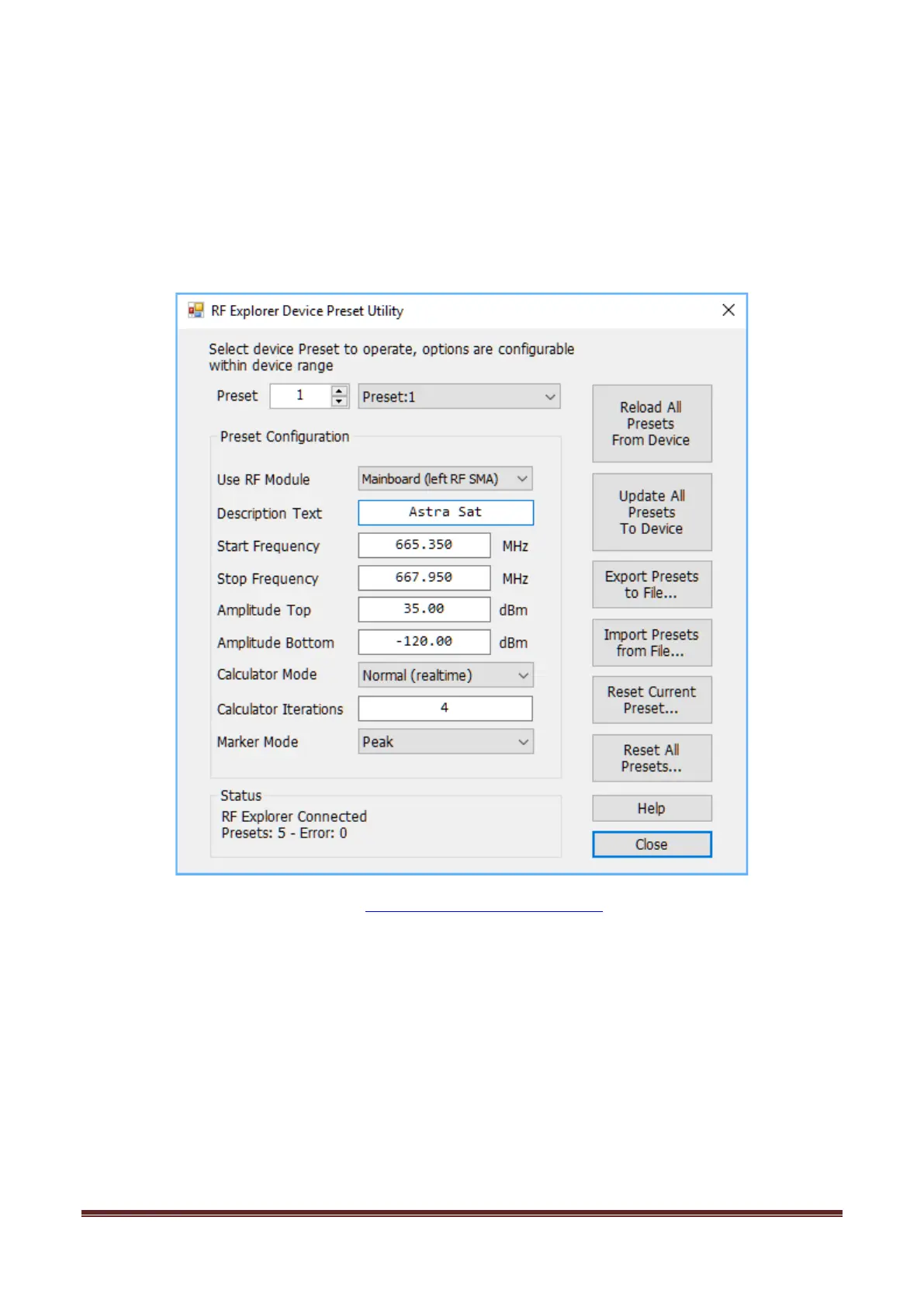This screenshot has width=924, height=1307.
Task: Click Update All Presets To Device
Action: pos(652,512)
